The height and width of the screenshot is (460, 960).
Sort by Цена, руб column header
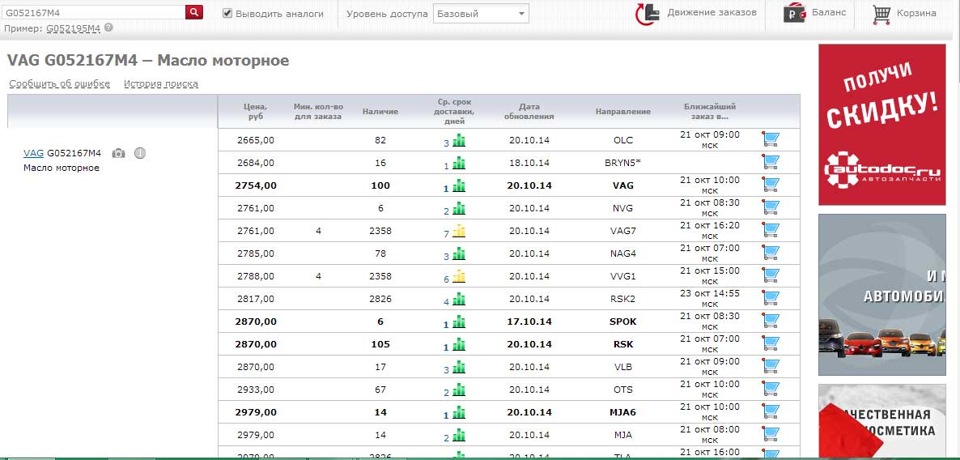pyautogui.click(x=255, y=111)
